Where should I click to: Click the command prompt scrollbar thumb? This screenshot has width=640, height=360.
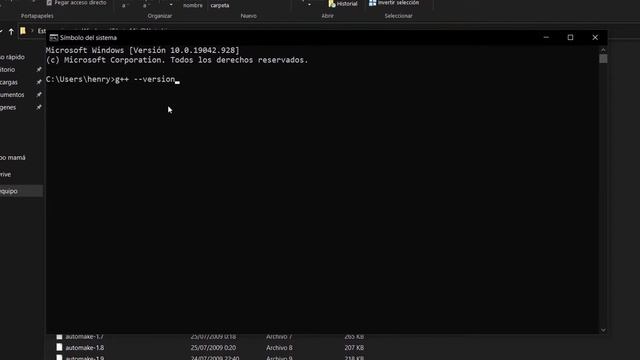click(x=603, y=59)
